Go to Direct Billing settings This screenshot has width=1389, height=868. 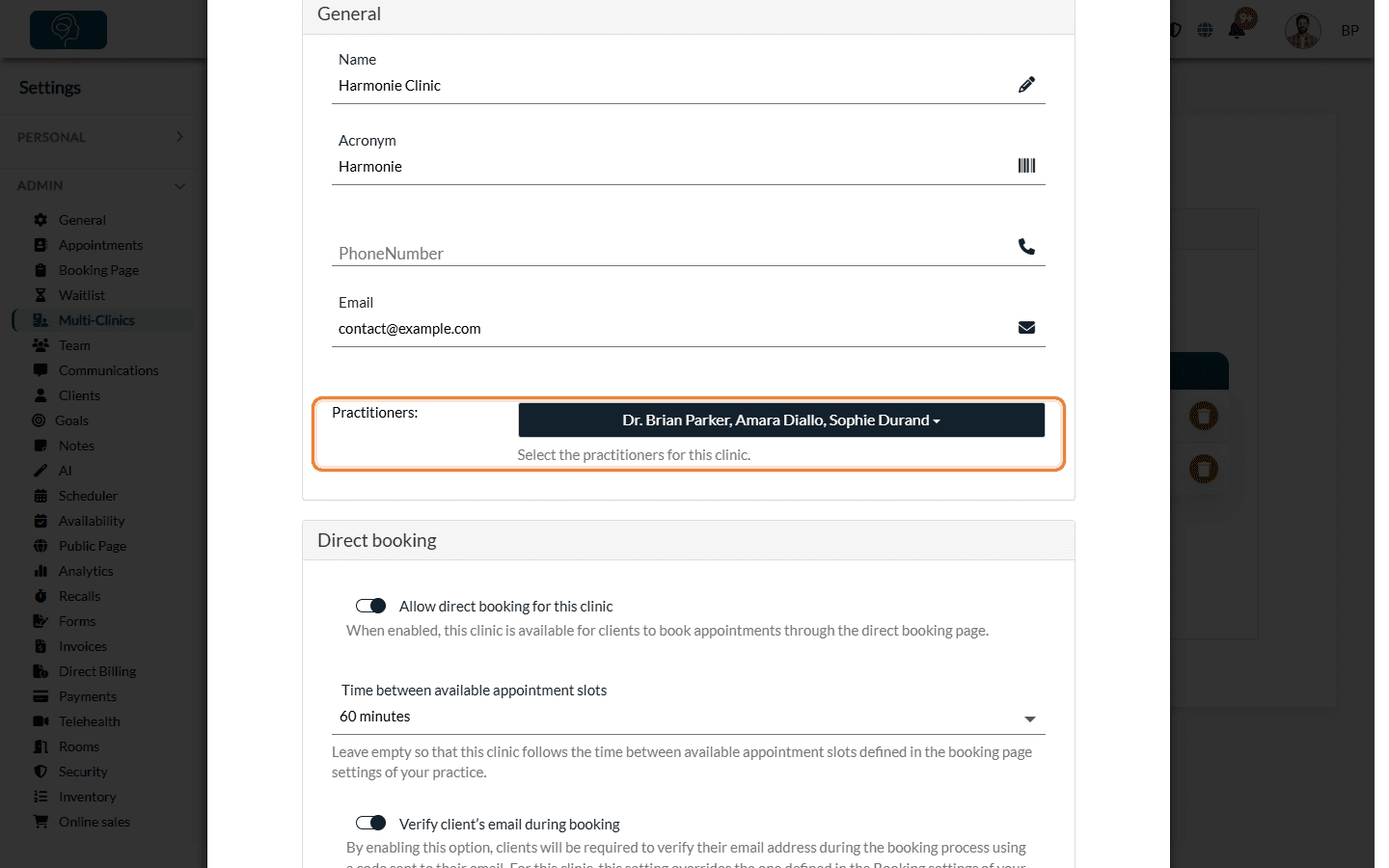97,671
